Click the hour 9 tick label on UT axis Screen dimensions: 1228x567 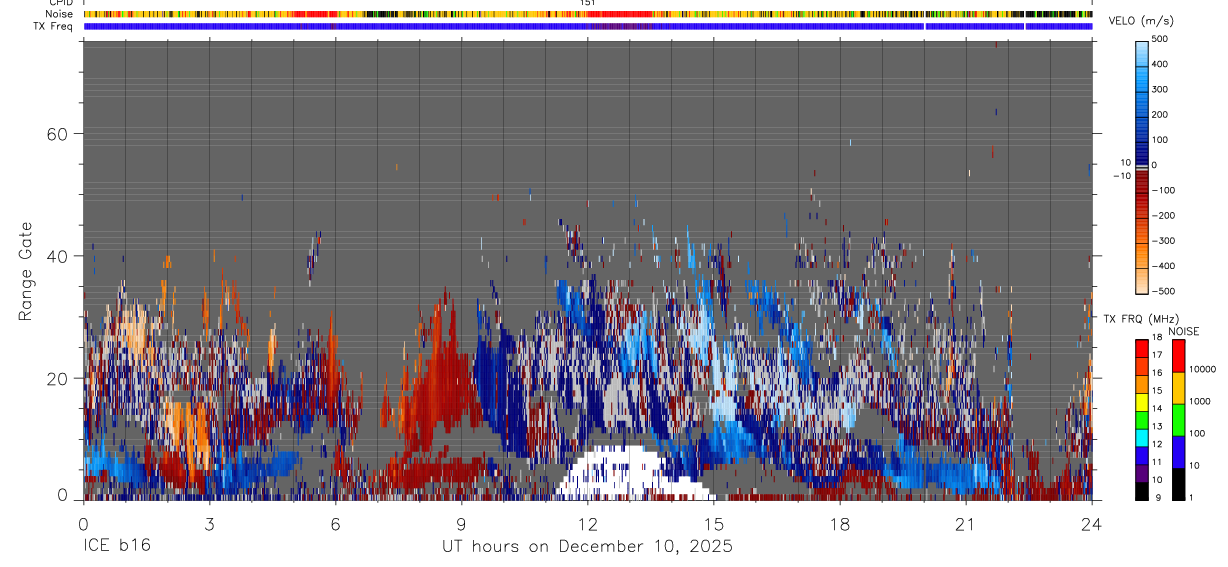coord(461,523)
